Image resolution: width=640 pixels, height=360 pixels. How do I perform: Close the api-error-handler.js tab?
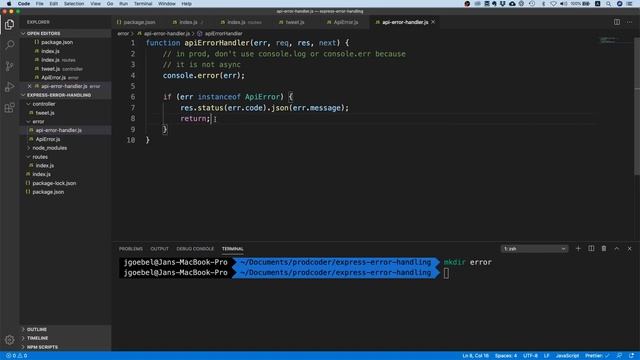pyautogui.click(x=433, y=22)
